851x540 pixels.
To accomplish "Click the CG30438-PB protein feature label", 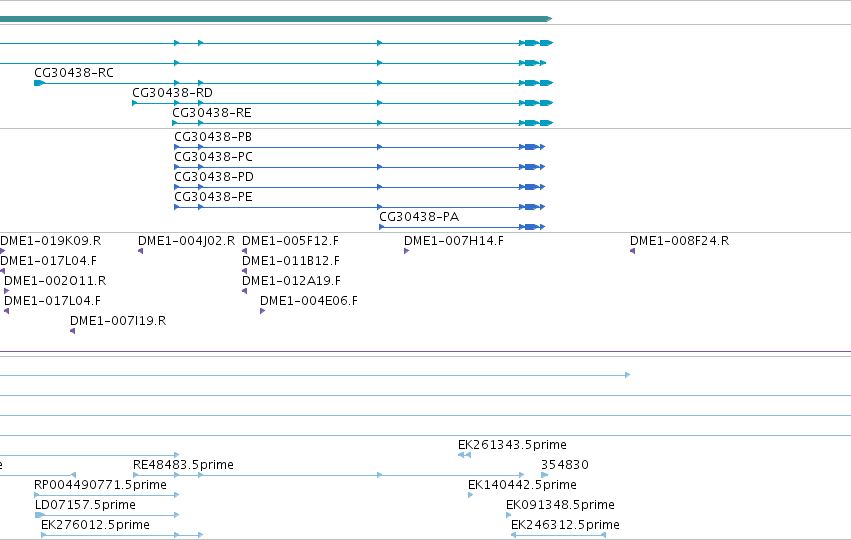I will click(x=213, y=137).
